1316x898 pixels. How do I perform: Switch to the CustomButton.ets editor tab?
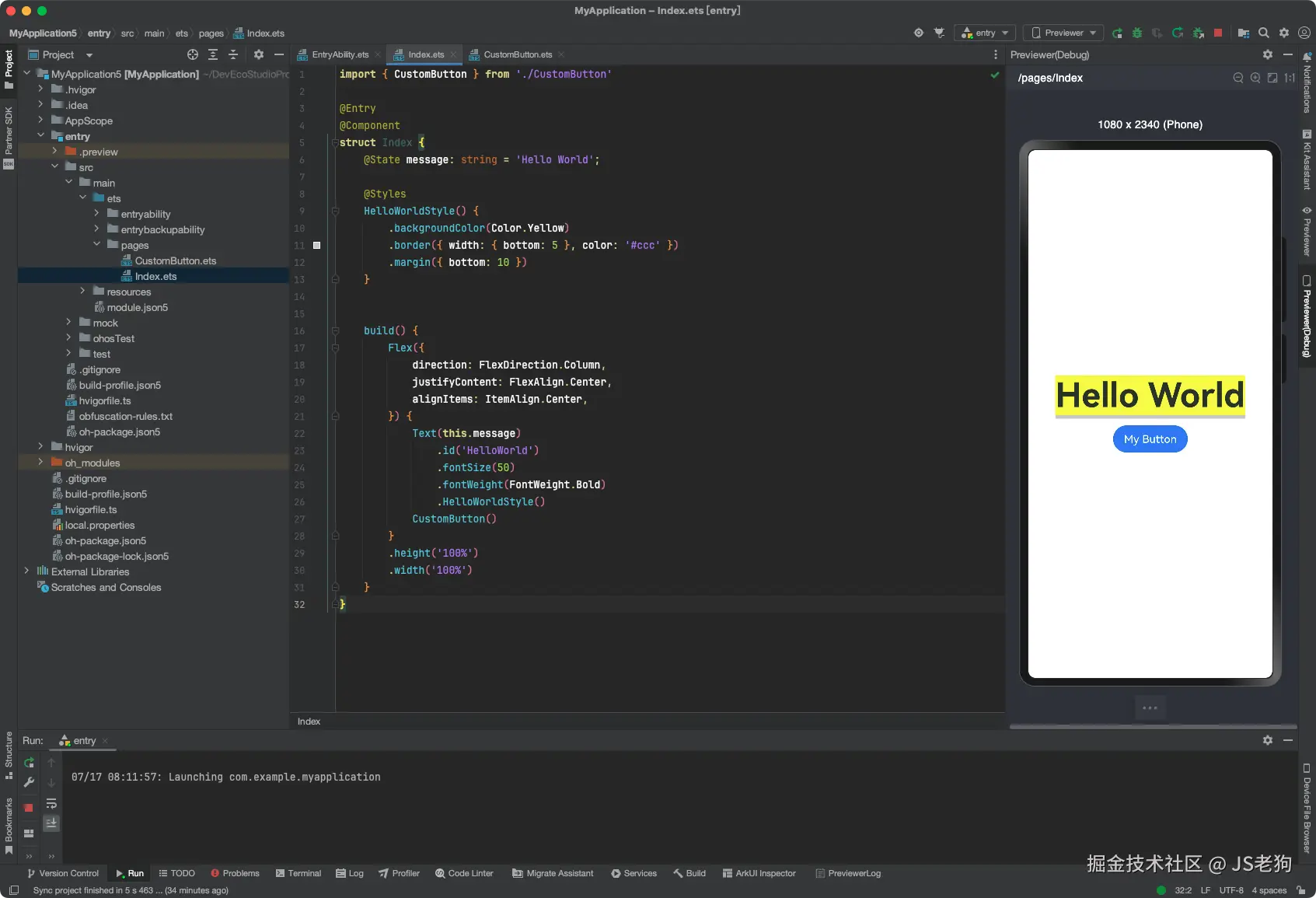coord(517,54)
